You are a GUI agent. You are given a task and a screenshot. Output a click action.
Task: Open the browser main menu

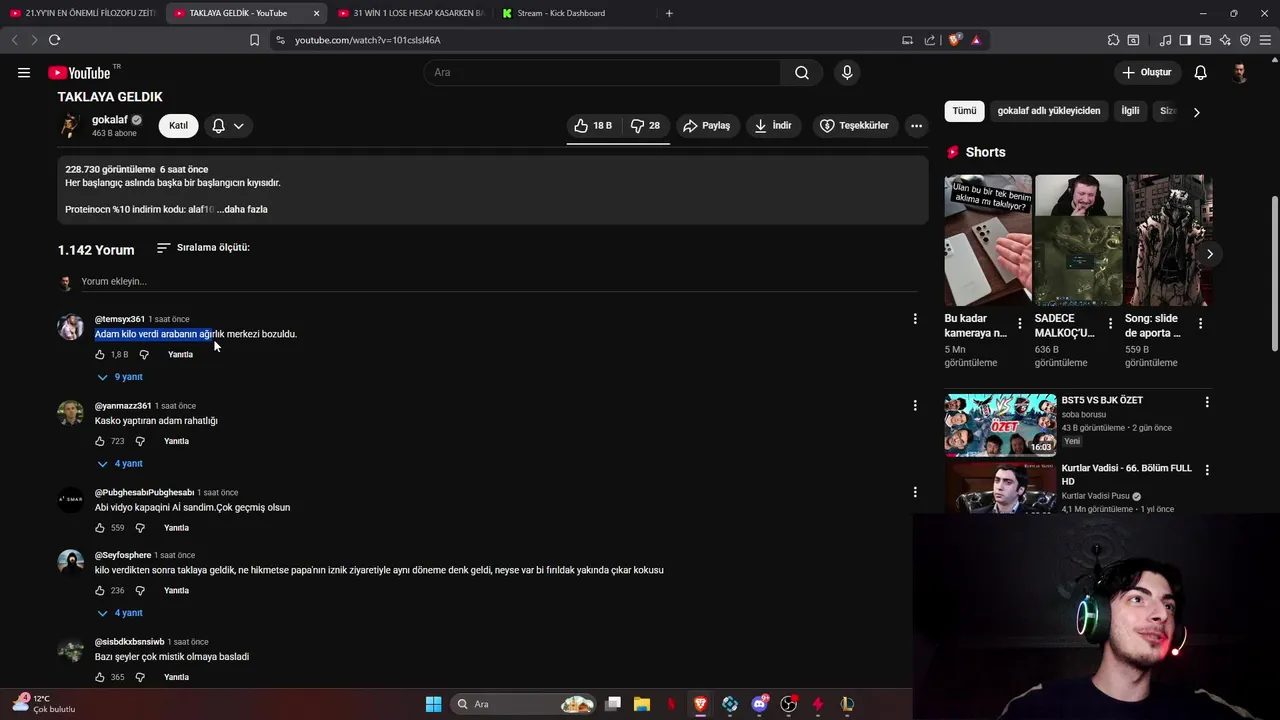[x=1266, y=40]
